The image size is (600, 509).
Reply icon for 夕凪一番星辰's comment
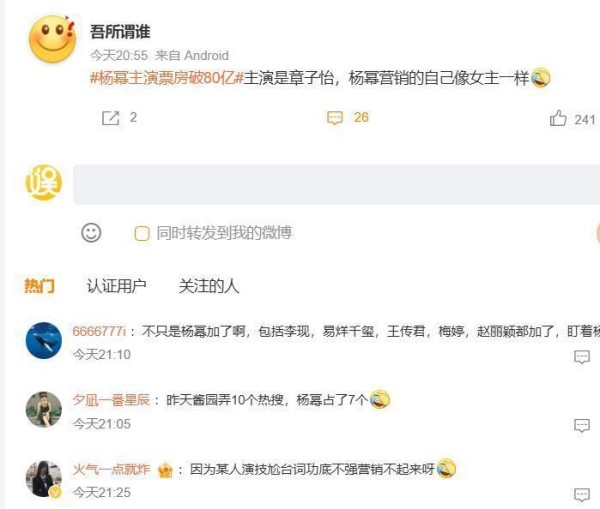[582, 425]
